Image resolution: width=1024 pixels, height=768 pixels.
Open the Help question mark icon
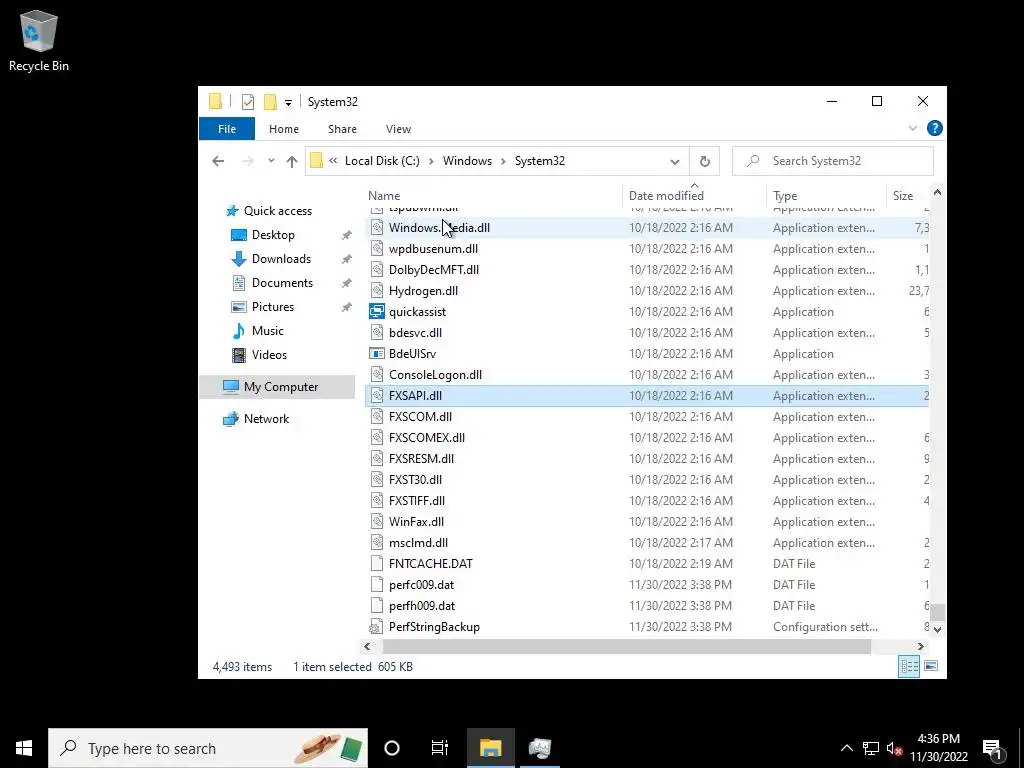(935, 128)
